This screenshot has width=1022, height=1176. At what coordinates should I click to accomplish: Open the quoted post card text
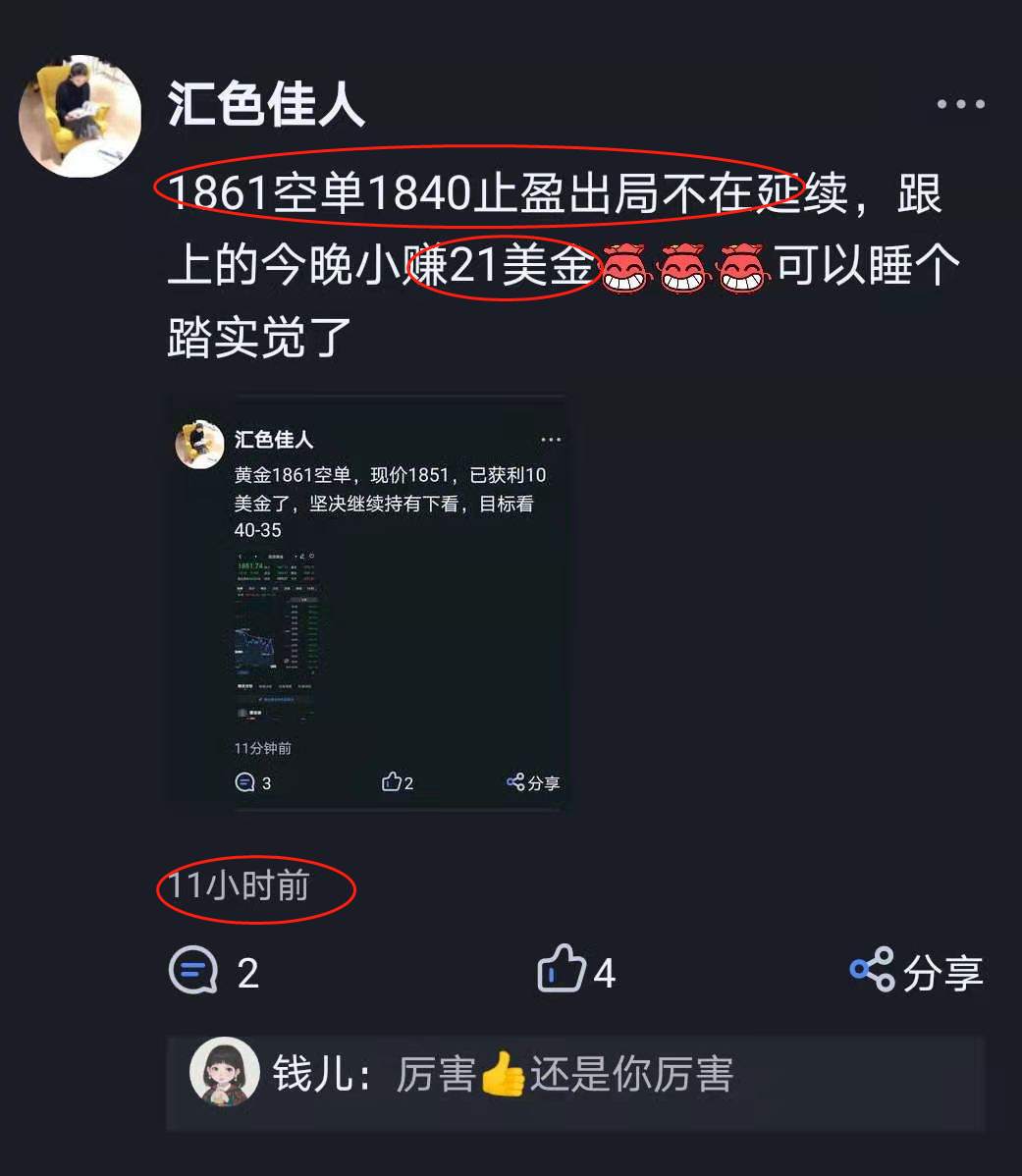point(391,503)
